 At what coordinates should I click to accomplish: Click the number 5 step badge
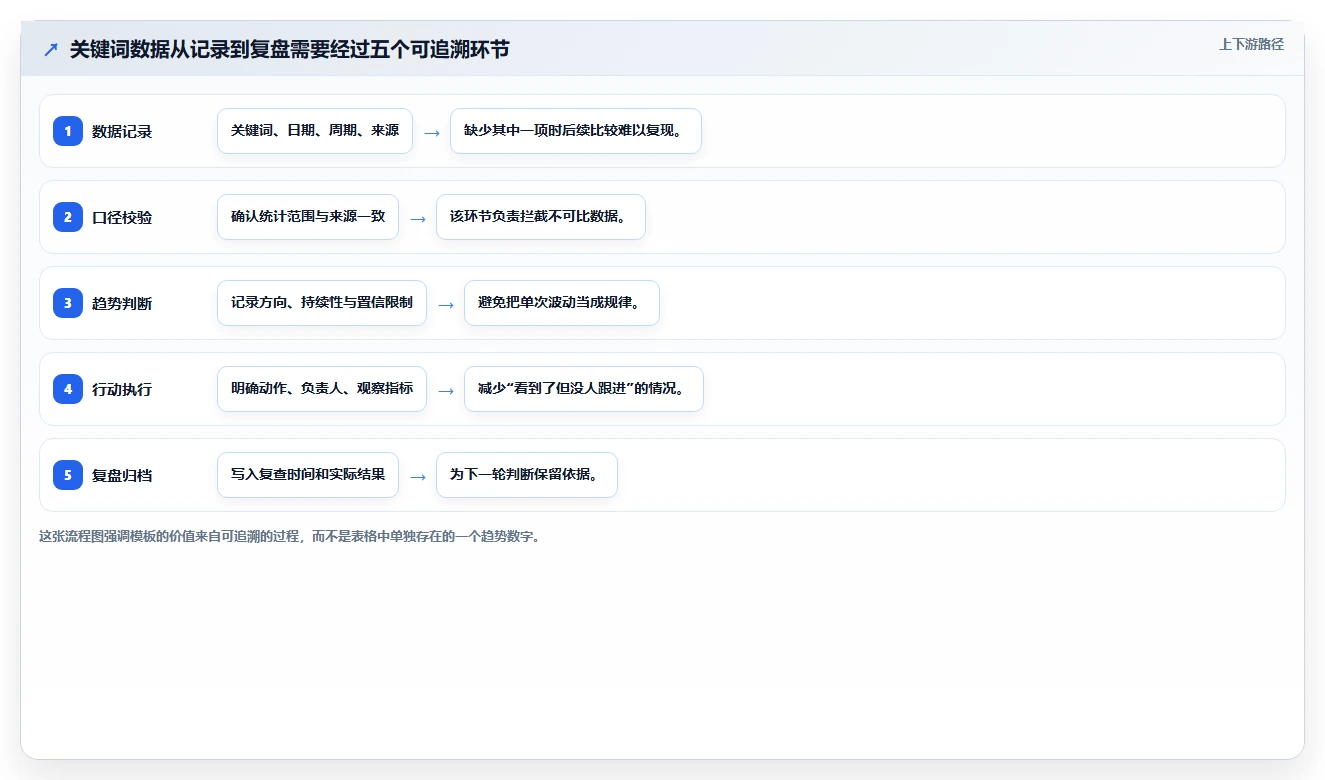coord(68,475)
